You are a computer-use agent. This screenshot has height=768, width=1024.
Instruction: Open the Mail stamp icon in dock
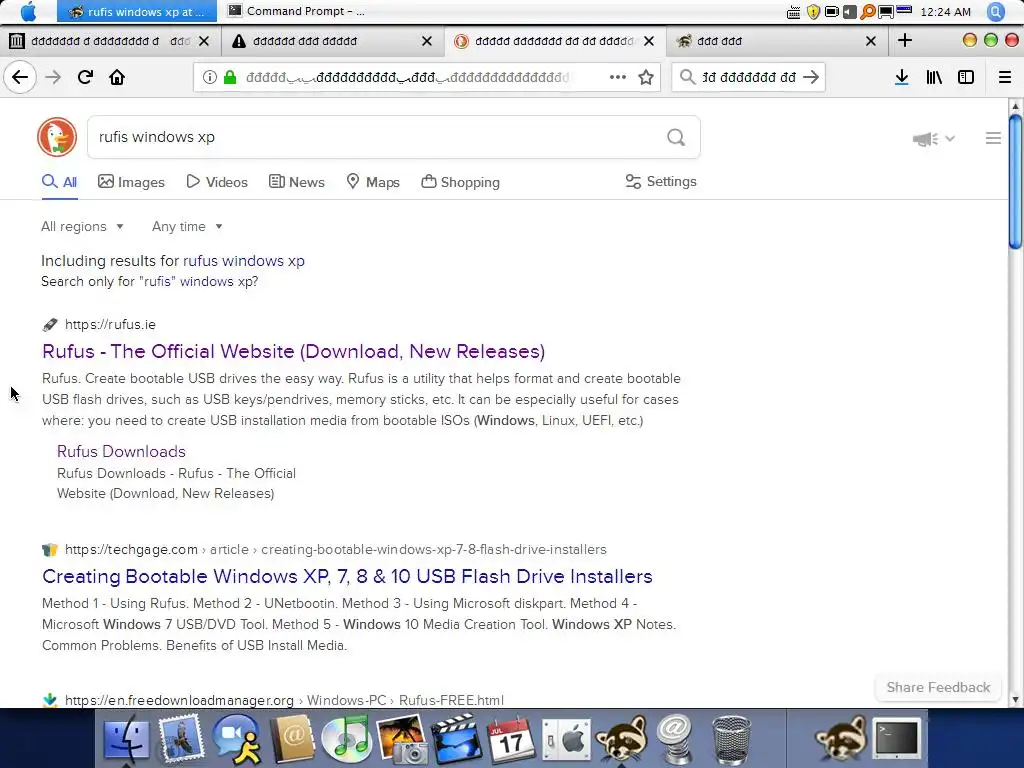[181, 738]
